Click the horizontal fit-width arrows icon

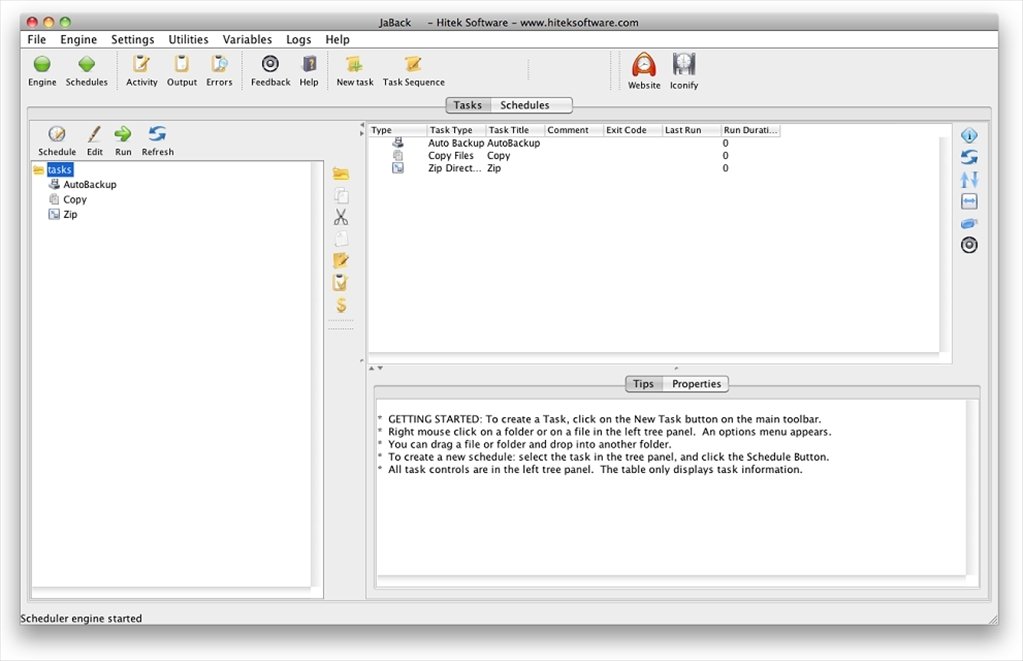click(969, 202)
